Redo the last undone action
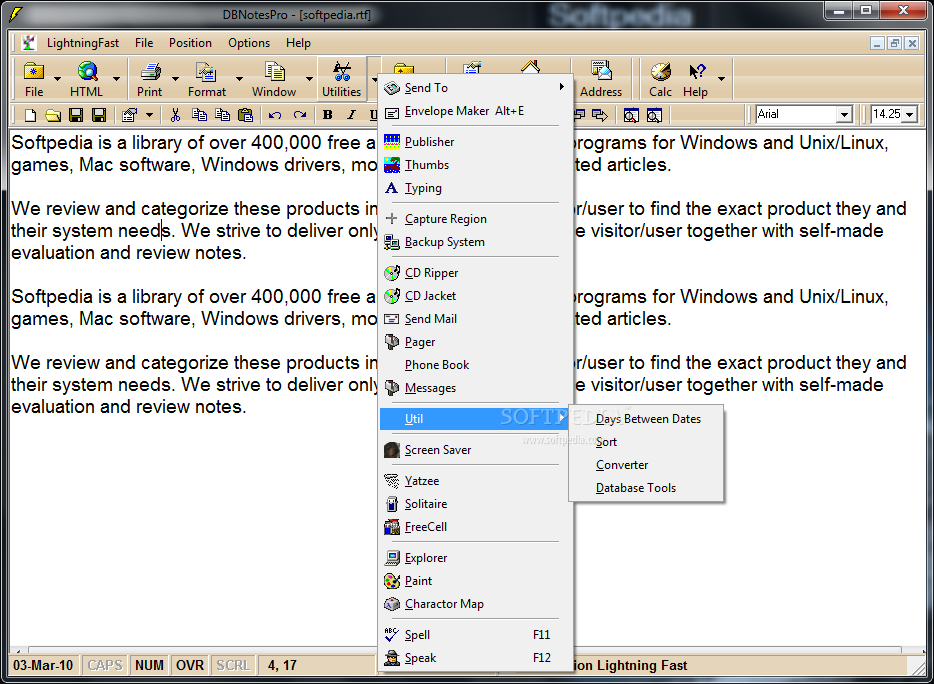 coord(300,115)
